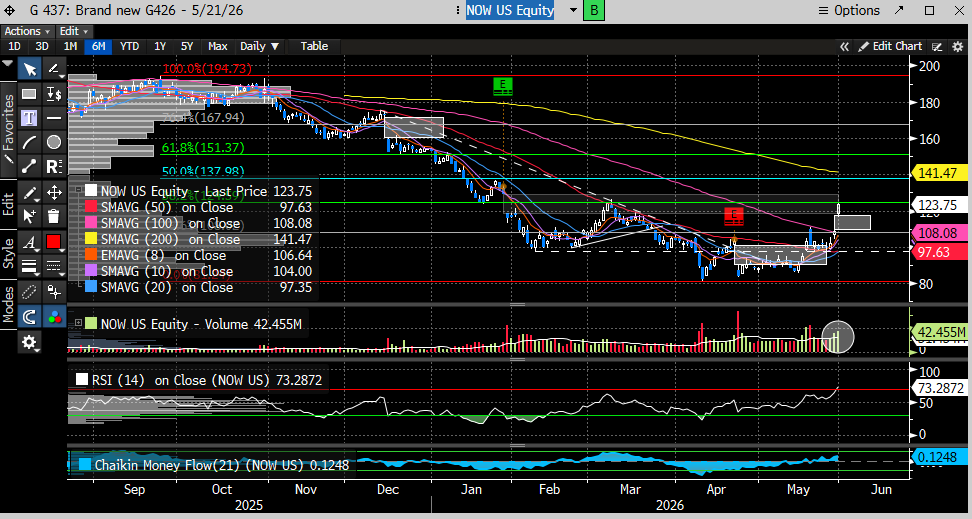The width and height of the screenshot is (972, 519).
Task: Open the font style A menu
Action: click(29, 242)
